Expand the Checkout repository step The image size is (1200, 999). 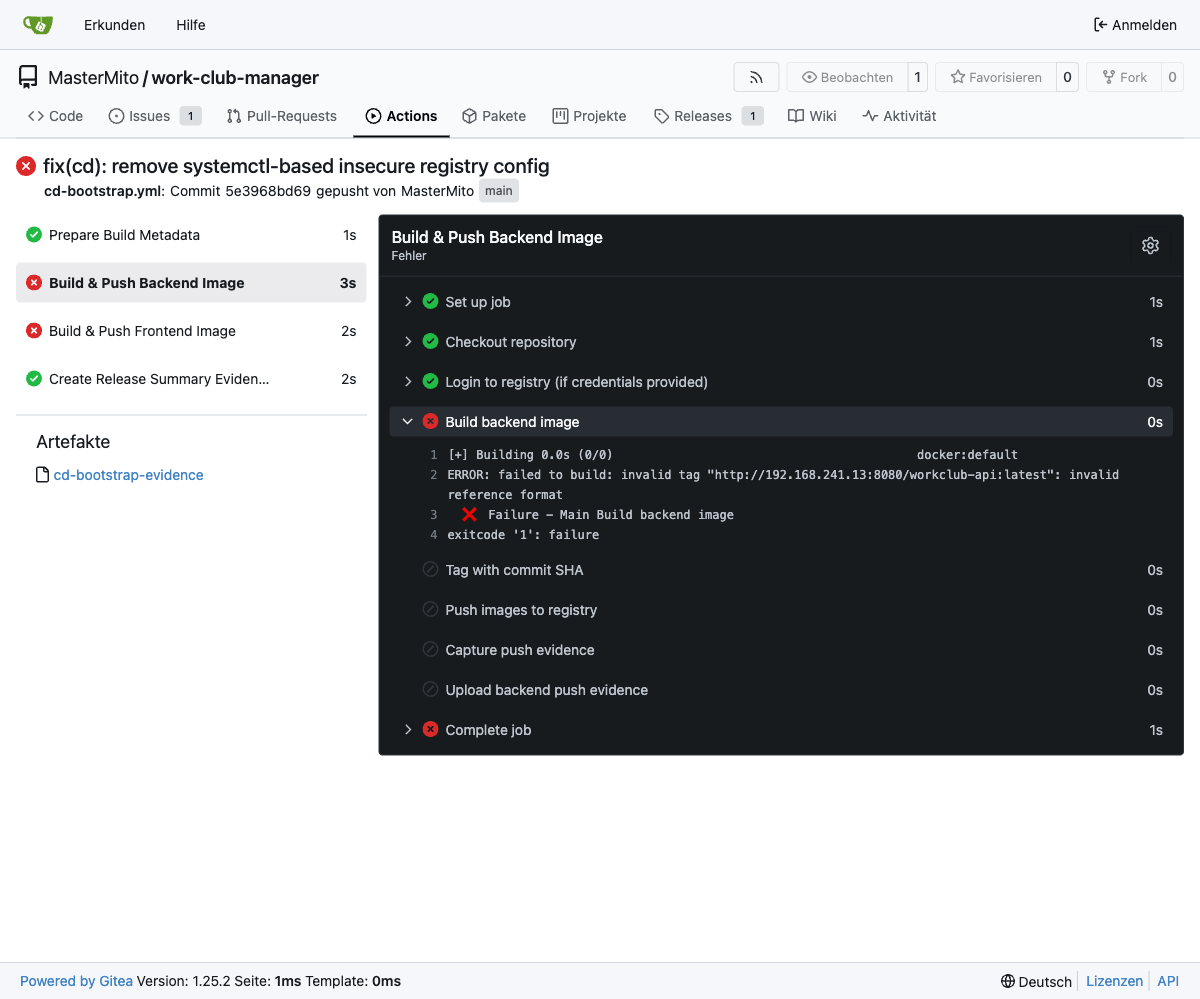408,342
